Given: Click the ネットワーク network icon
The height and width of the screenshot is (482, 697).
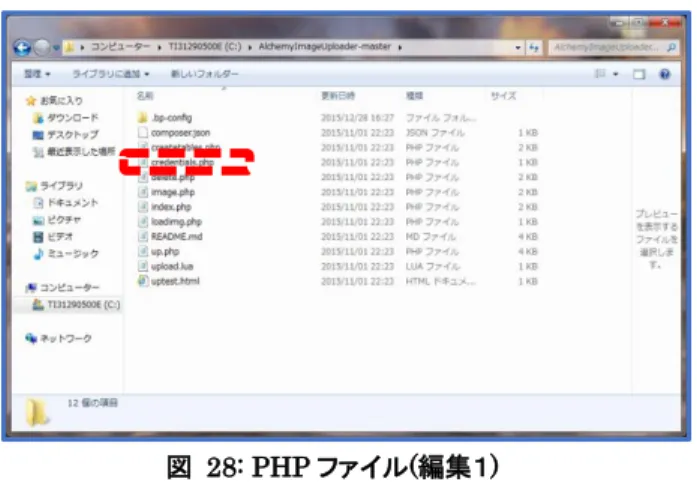Looking at the screenshot, I should click(x=31, y=338).
